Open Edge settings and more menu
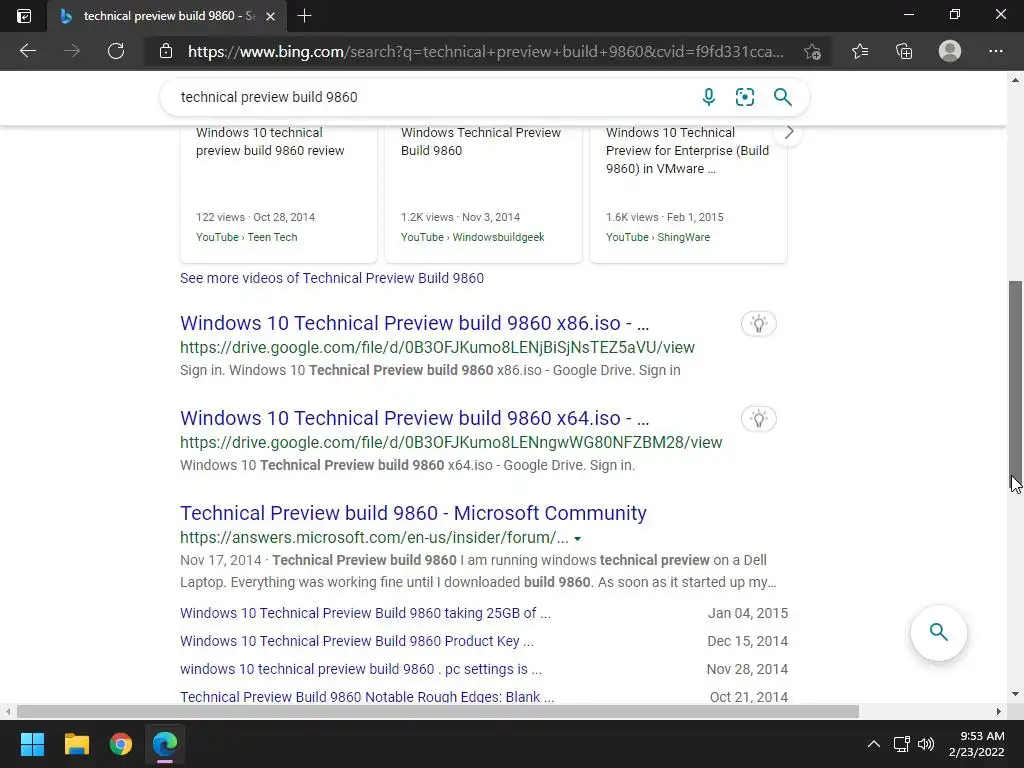This screenshot has width=1024, height=768. tap(995, 51)
